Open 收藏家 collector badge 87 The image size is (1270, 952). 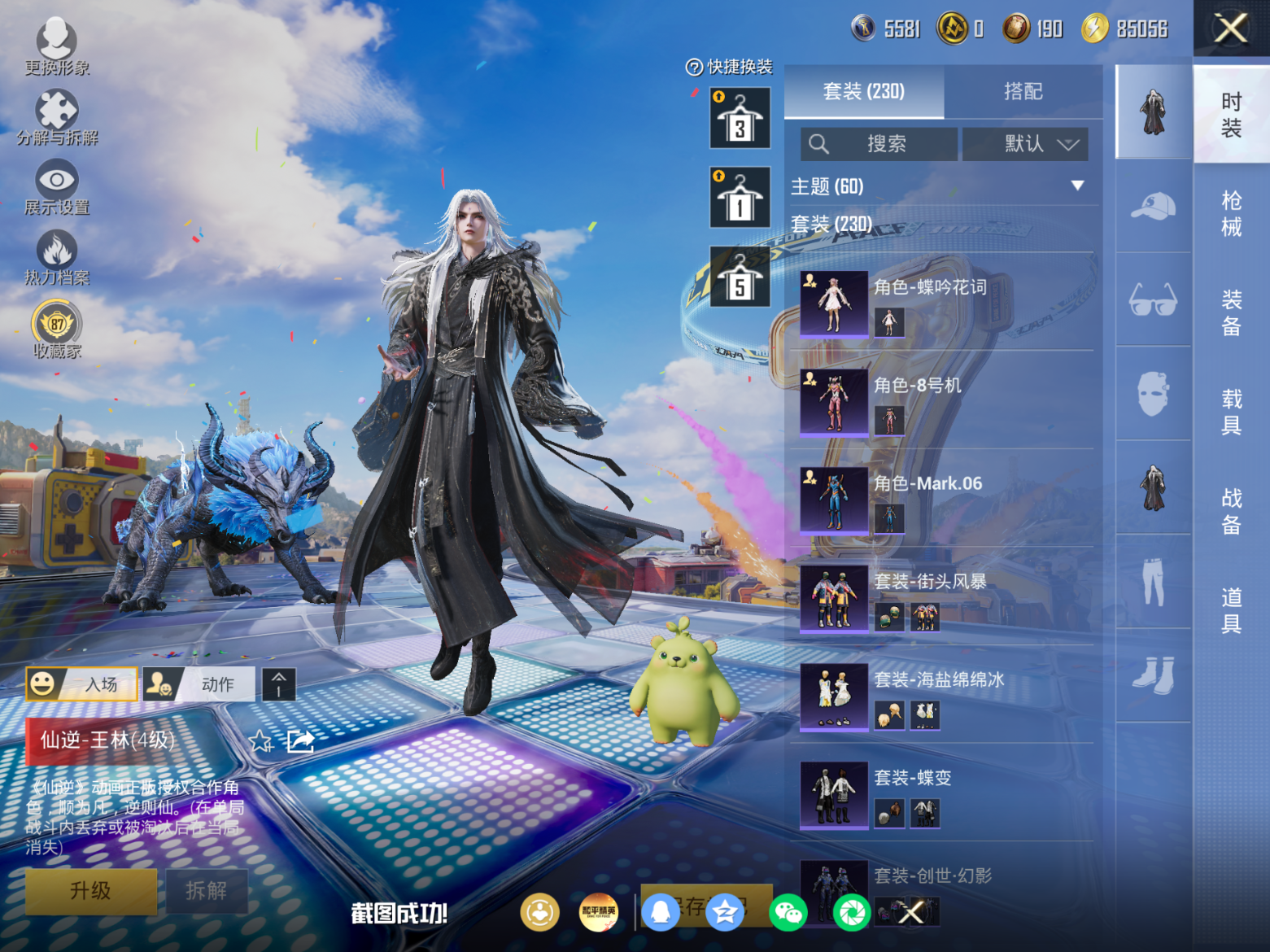point(56,330)
